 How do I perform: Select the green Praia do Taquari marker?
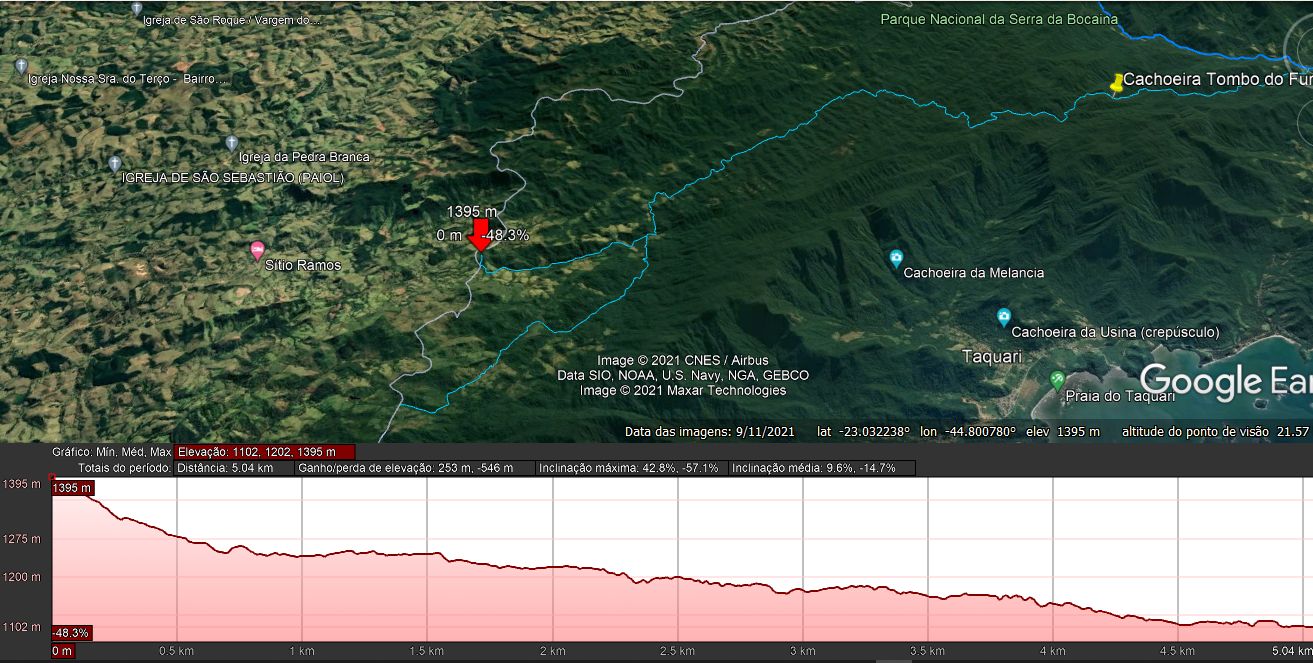point(1057,380)
